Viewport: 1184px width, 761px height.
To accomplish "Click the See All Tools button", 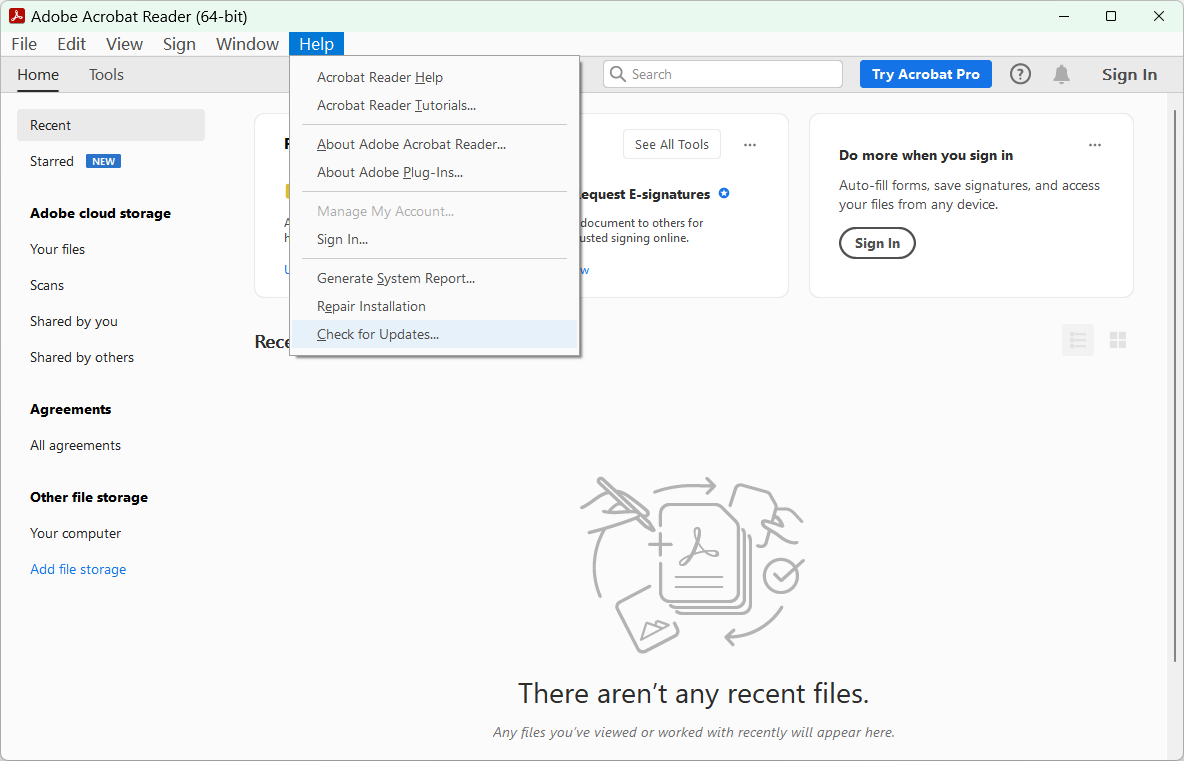I will click(671, 144).
